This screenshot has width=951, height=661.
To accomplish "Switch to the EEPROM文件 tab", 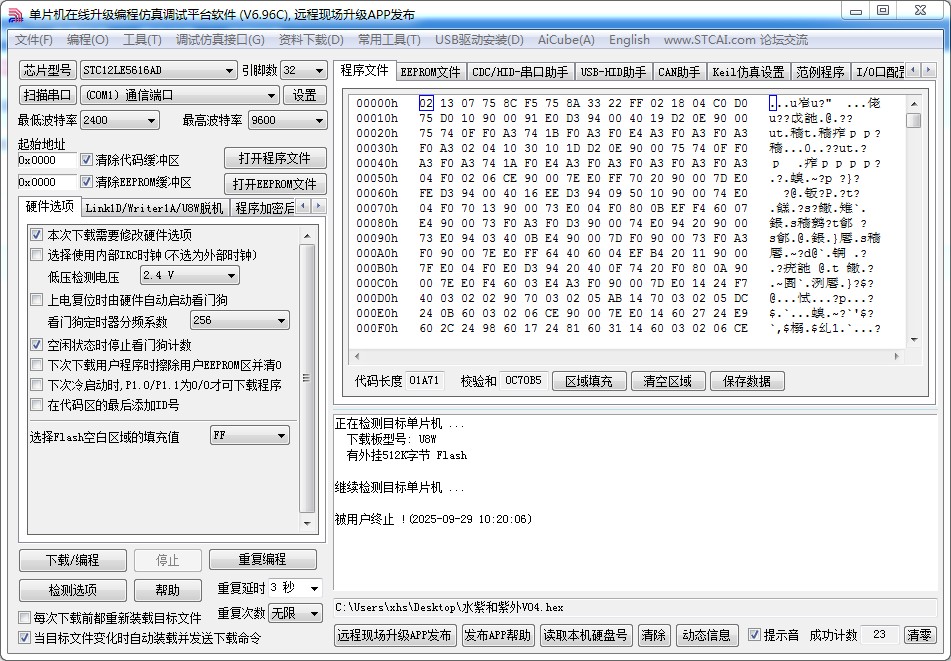I will [430, 72].
